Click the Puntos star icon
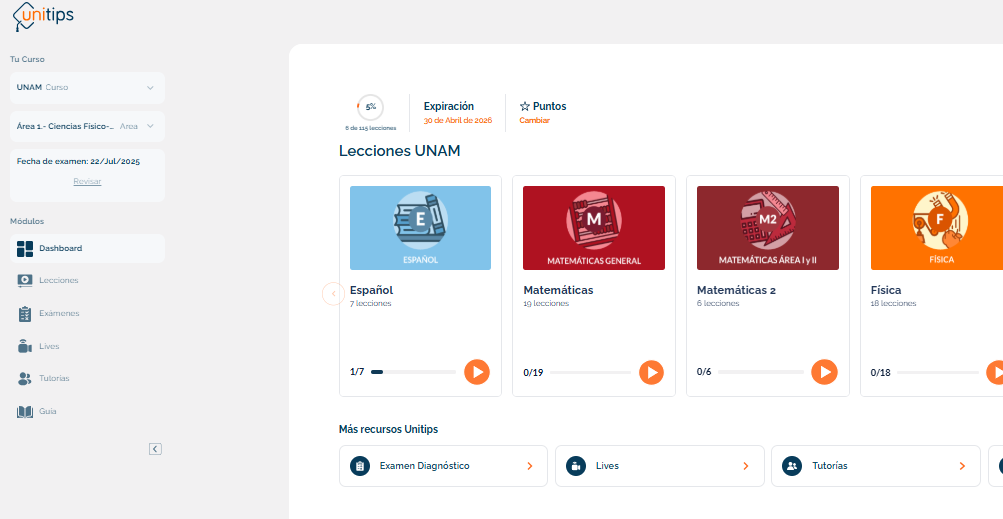1003x519 pixels. point(525,106)
